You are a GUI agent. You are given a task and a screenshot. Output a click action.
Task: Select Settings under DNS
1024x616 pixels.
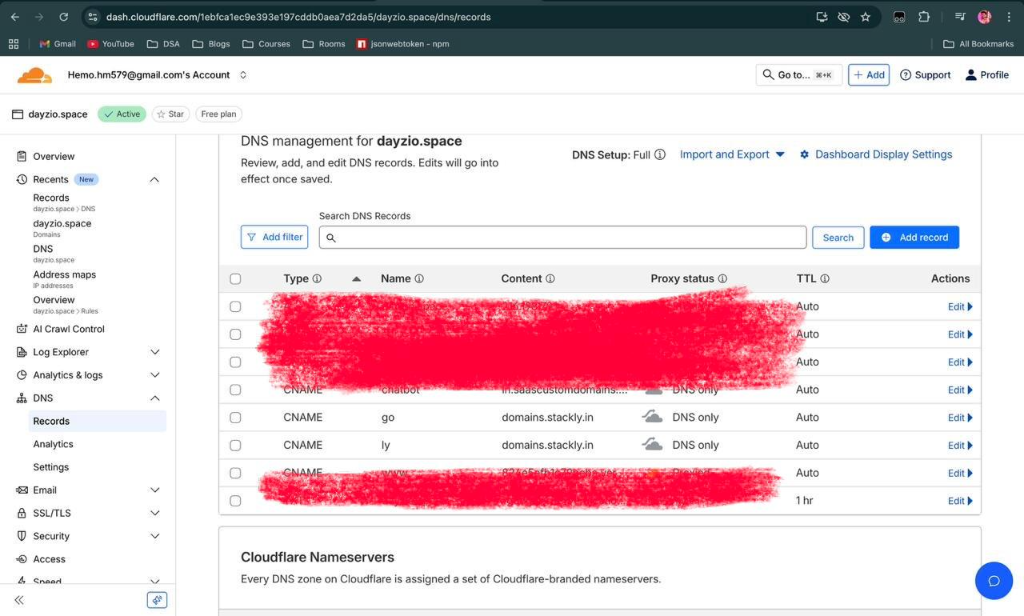[51, 467]
